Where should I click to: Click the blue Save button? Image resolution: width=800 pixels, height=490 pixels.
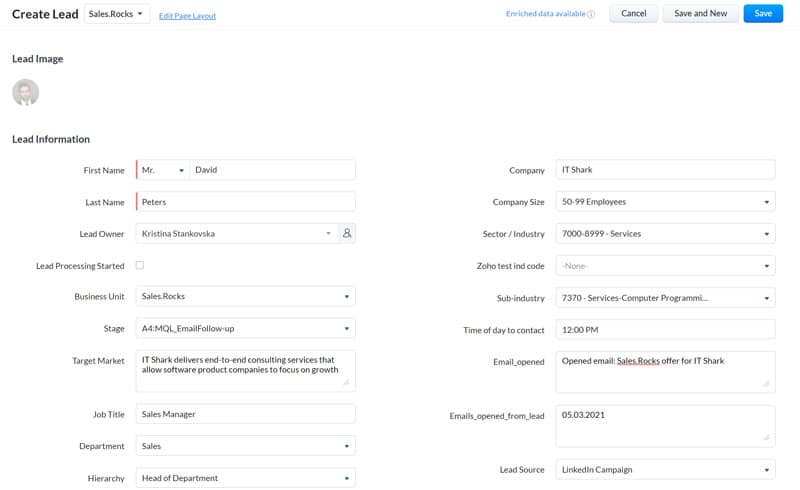(x=763, y=13)
